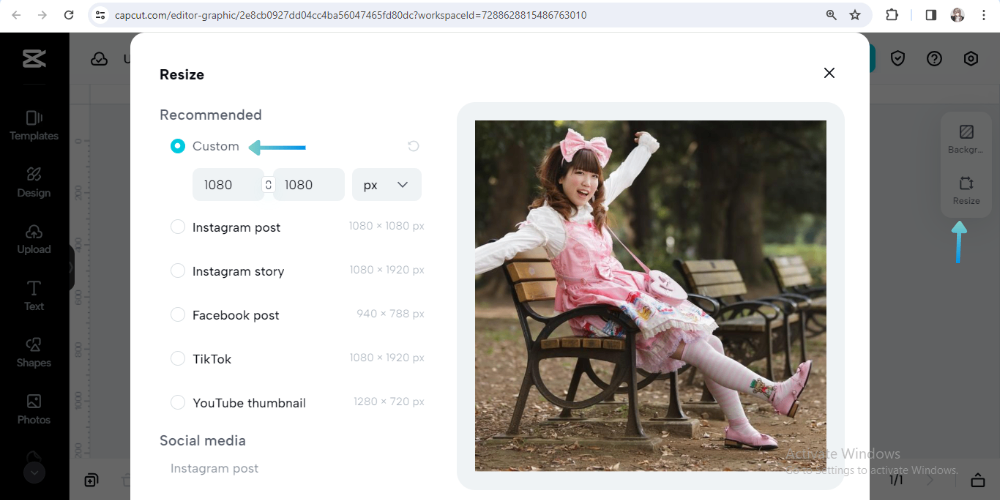Click the browser back arrow
Screen dimensions: 1000x500
(x=16, y=15)
